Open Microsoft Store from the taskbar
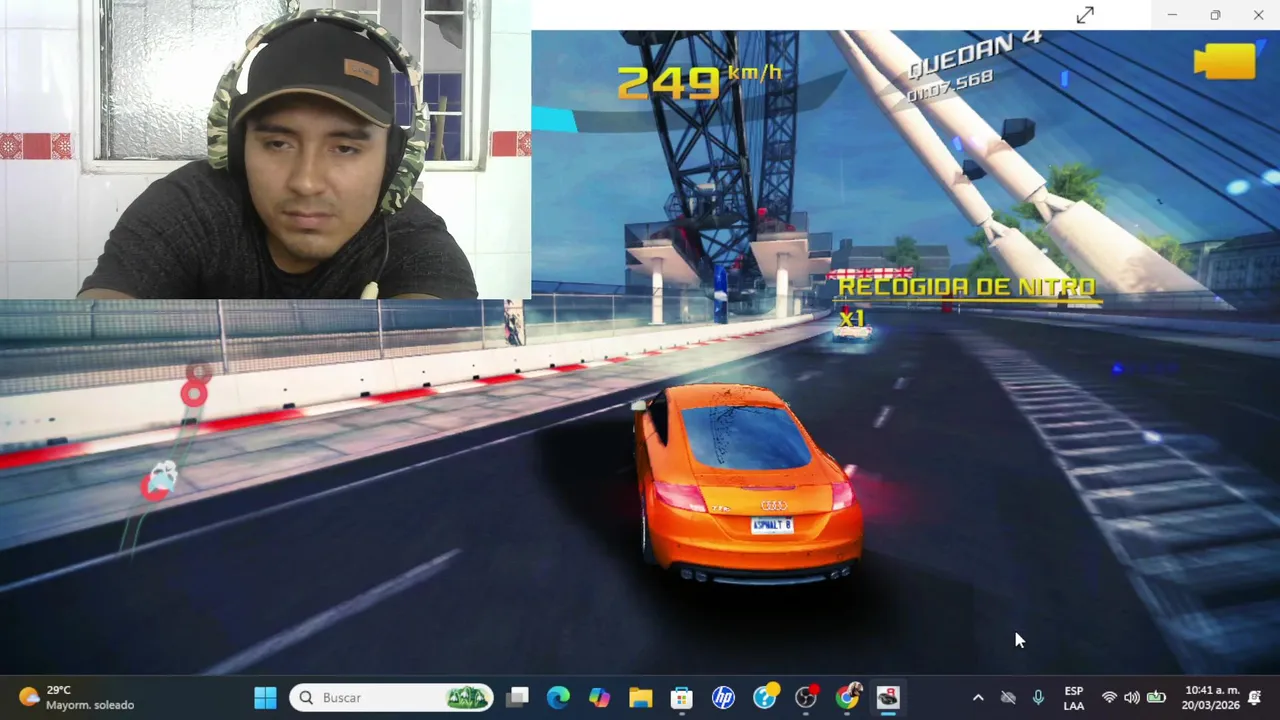 [x=682, y=697]
